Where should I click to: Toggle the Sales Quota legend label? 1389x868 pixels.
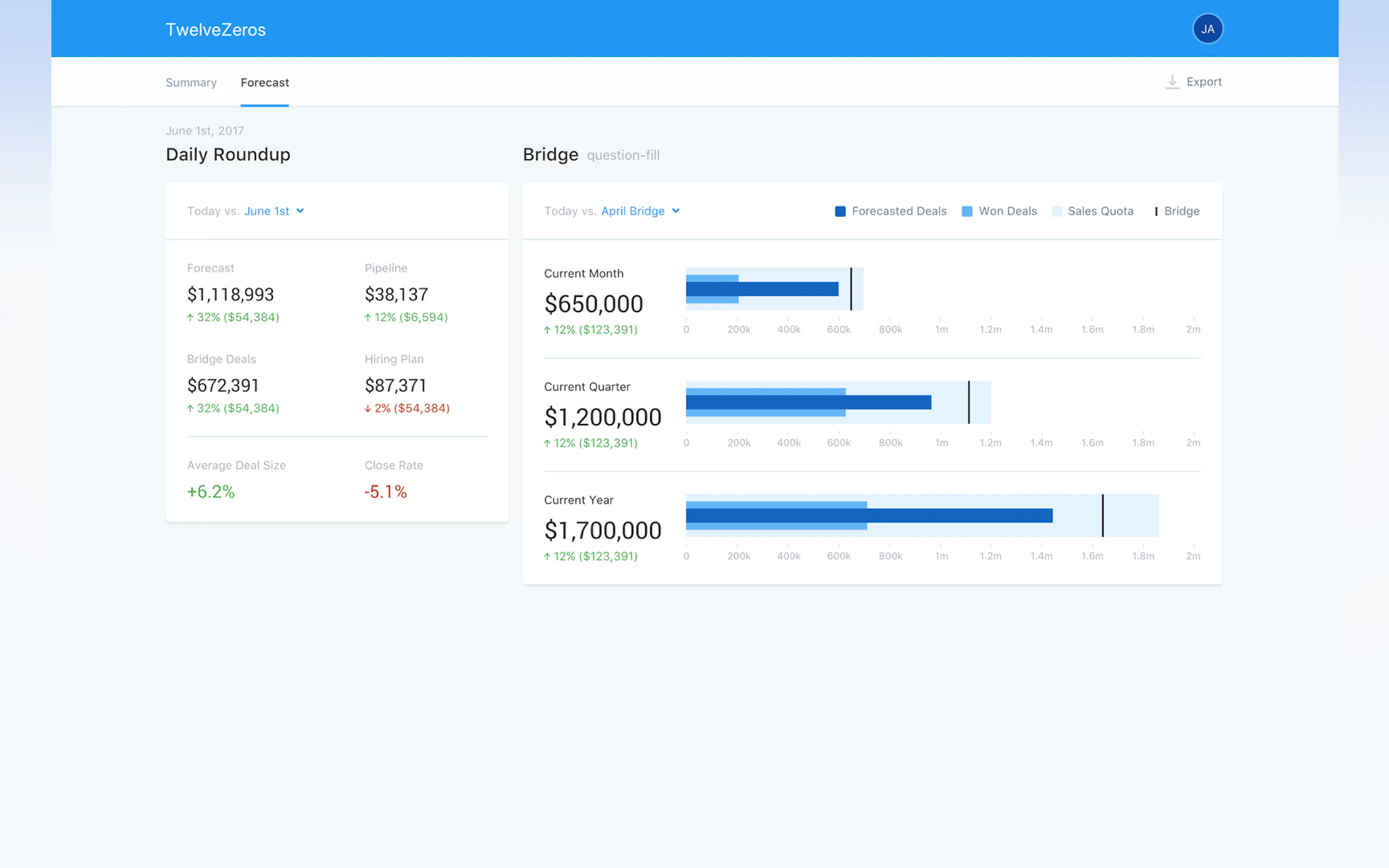click(1100, 211)
